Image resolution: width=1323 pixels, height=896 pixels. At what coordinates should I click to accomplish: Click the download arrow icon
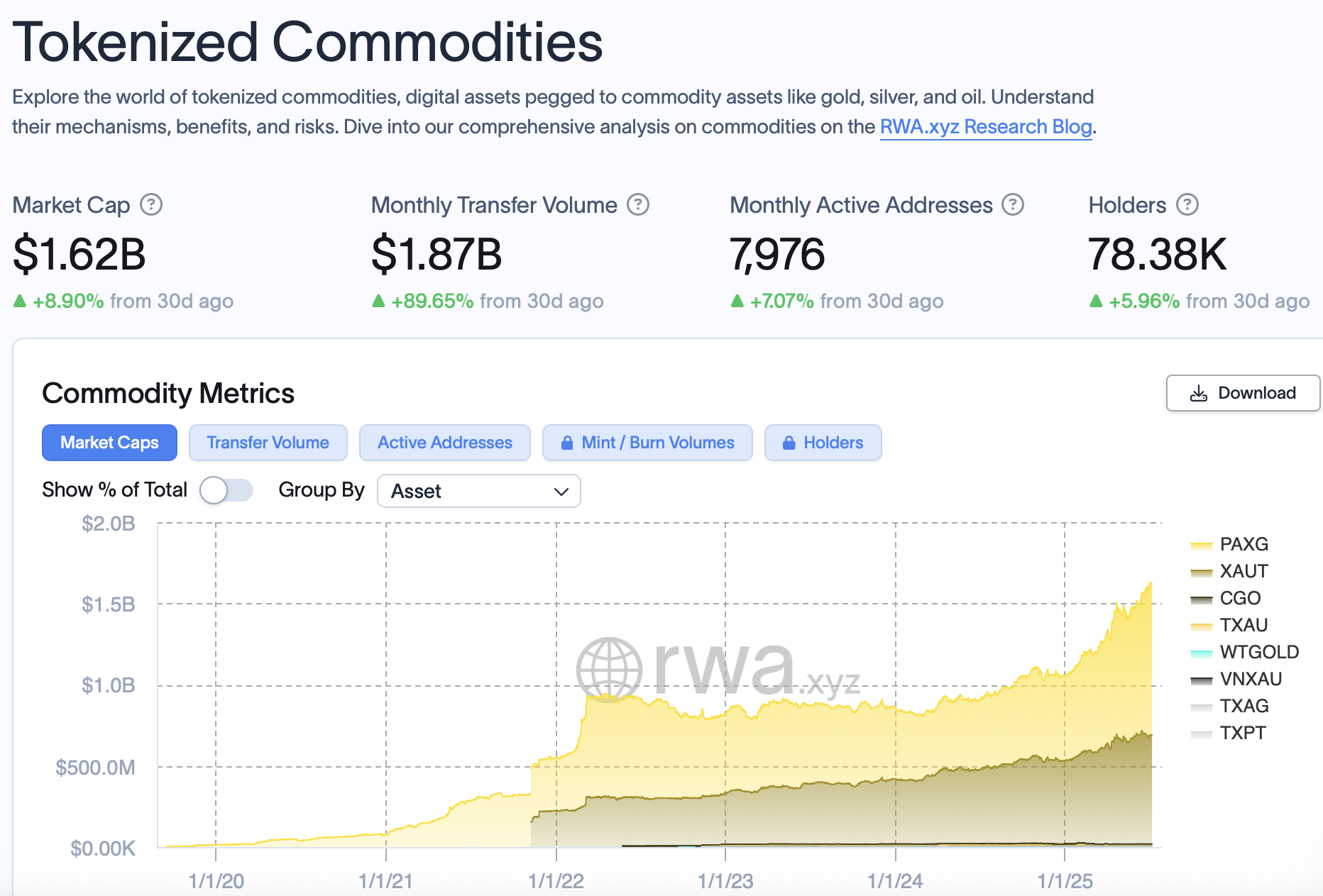click(x=1199, y=394)
